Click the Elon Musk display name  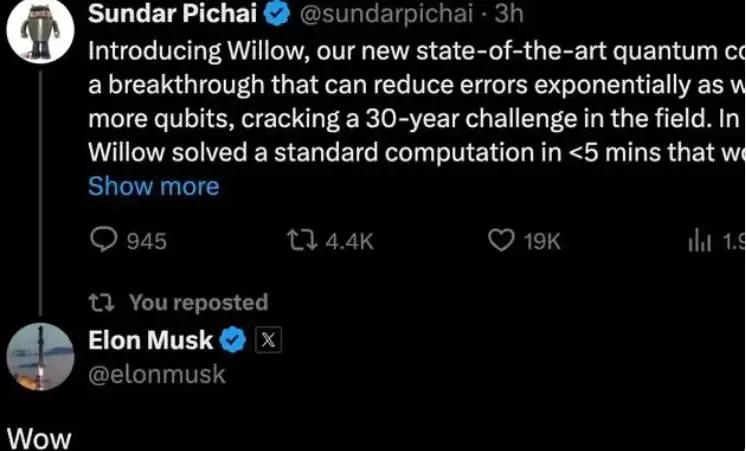click(x=151, y=341)
